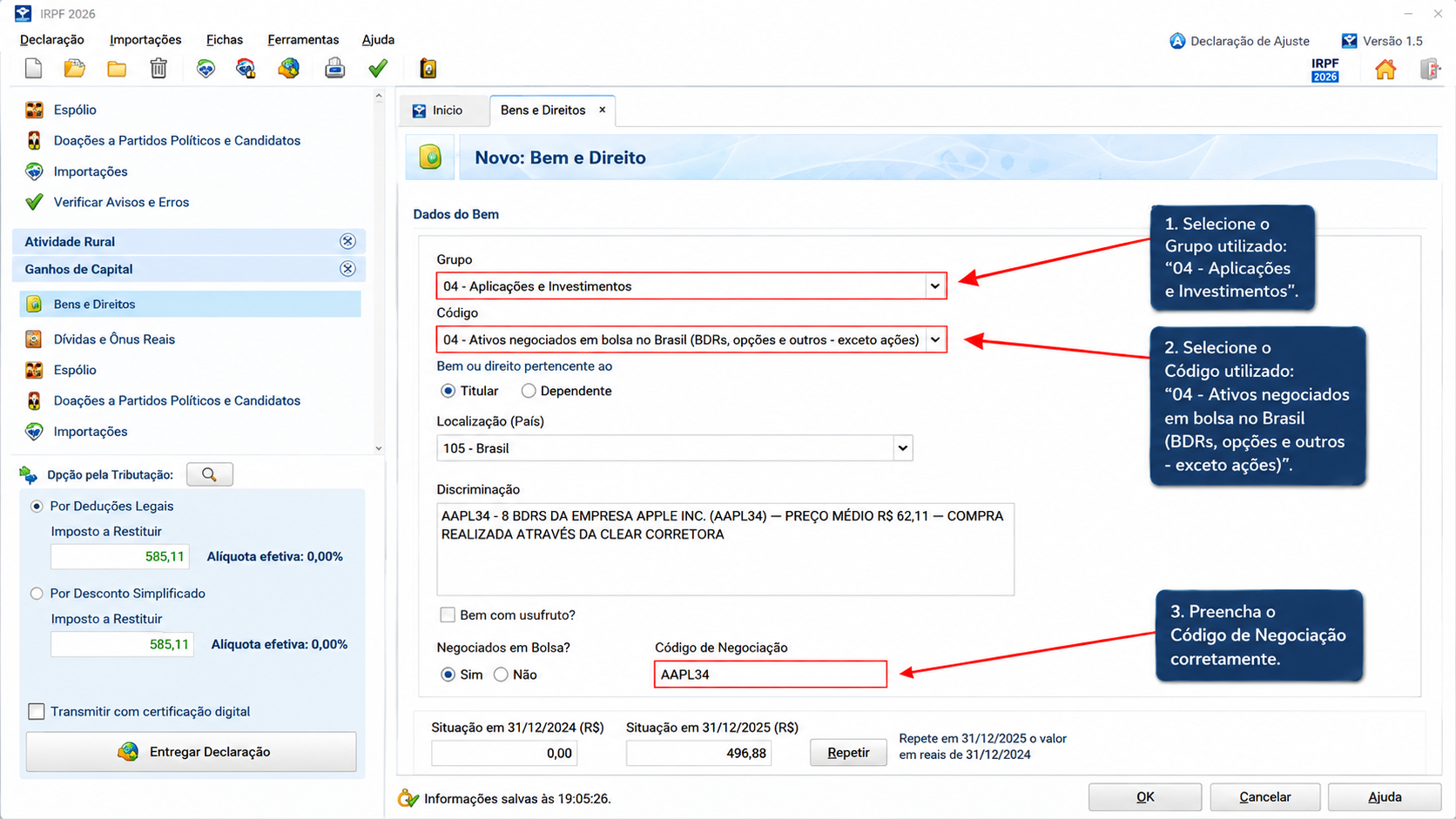Click the trash delete icon in toolbar
Image resolution: width=1456 pixels, height=819 pixels.
(x=158, y=68)
